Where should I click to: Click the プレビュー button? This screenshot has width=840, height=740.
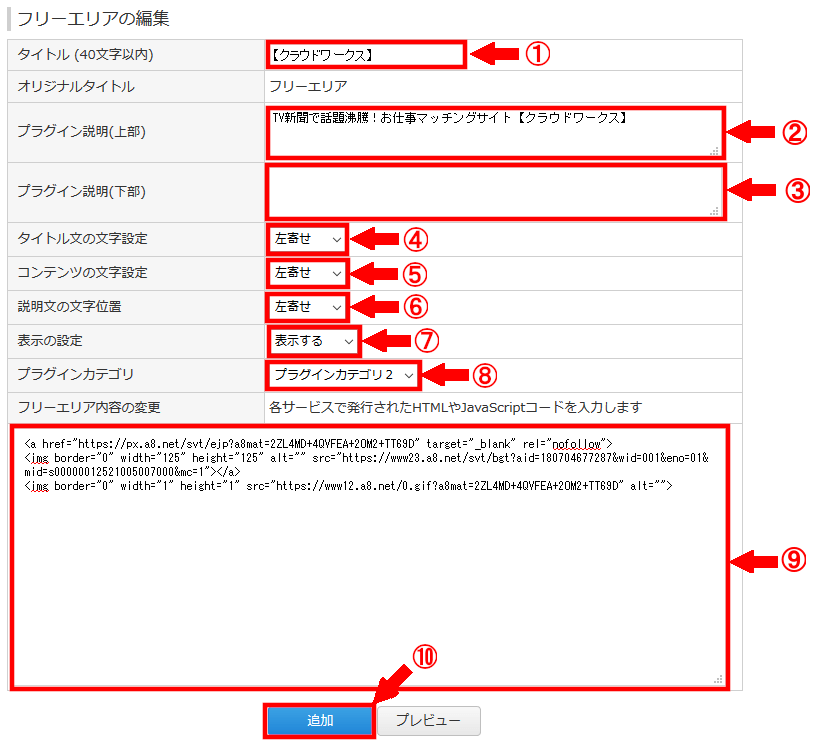coord(429,721)
